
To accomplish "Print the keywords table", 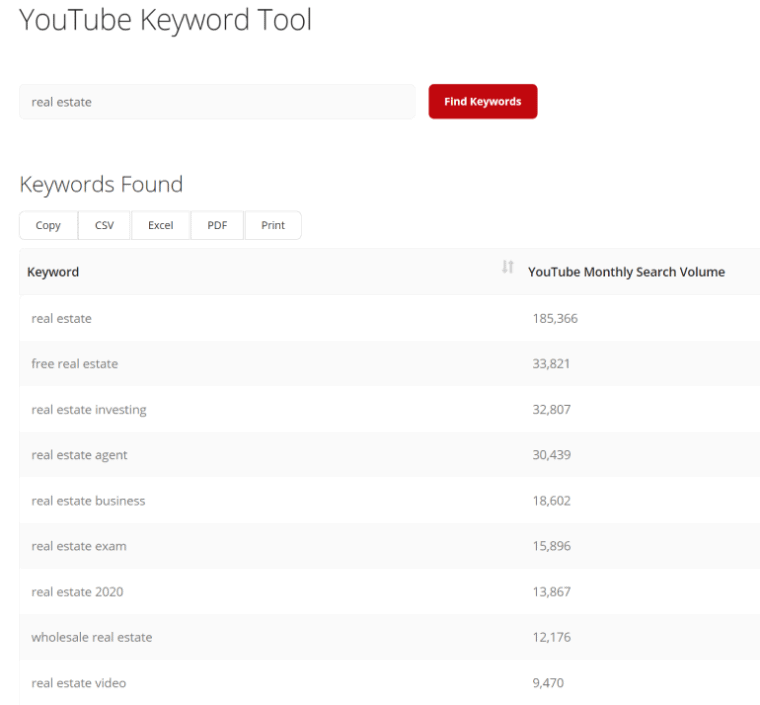I will tap(273, 226).
